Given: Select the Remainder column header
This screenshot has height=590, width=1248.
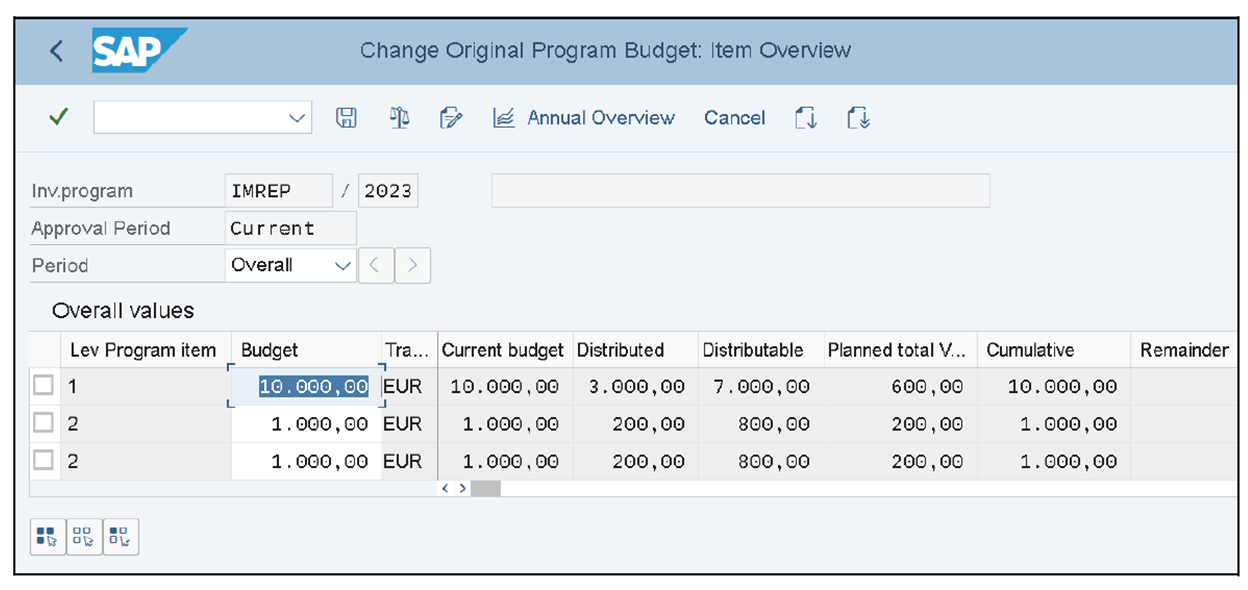Looking at the screenshot, I should point(1184,350).
